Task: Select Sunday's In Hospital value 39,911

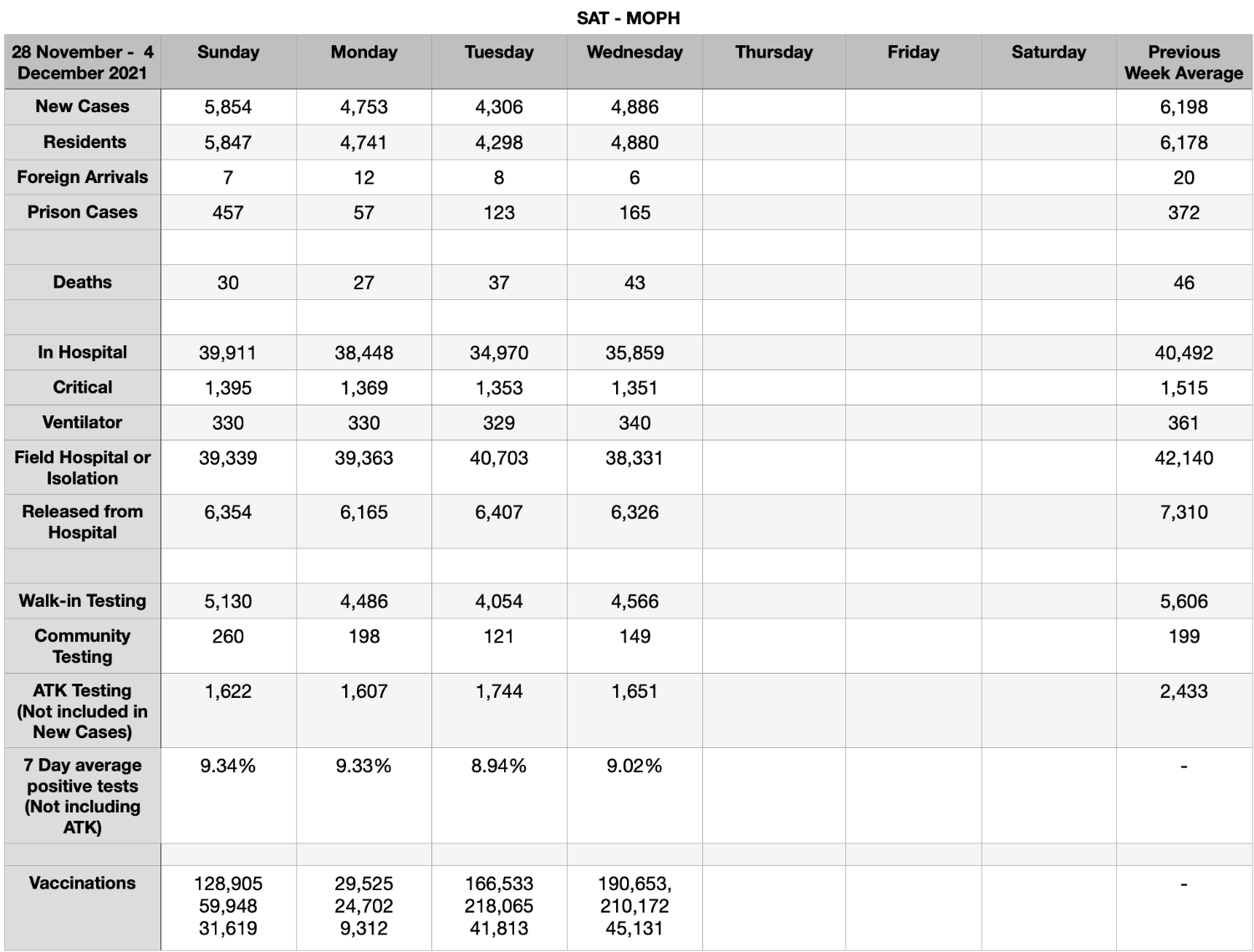Action: click(x=228, y=353)
